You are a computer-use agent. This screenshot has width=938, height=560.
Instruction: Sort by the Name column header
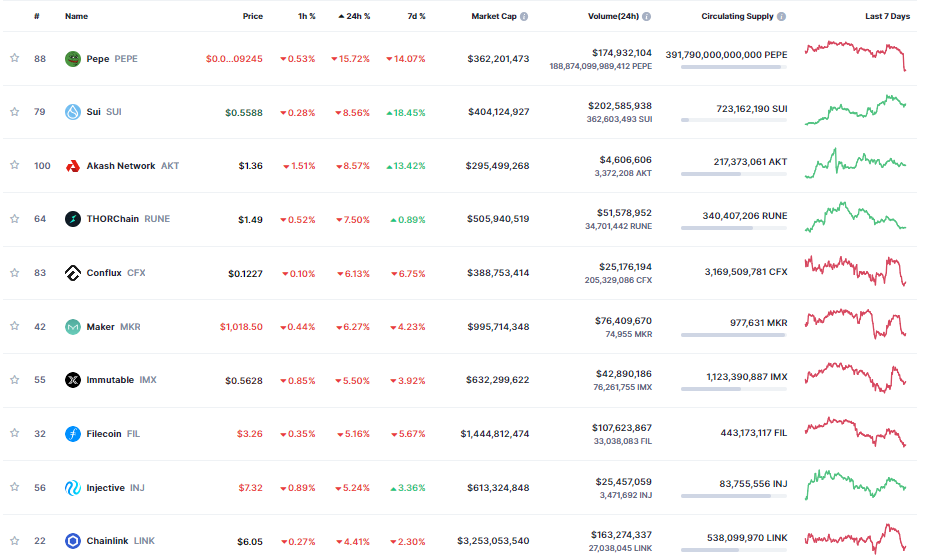tap(77, 16)
